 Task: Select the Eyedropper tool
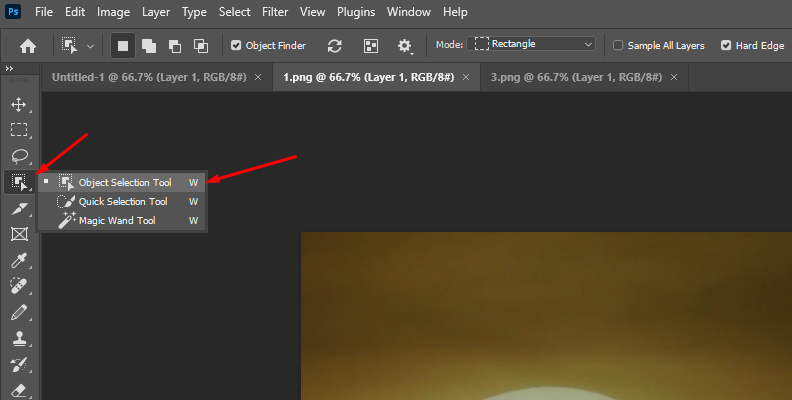pos(19,261)
